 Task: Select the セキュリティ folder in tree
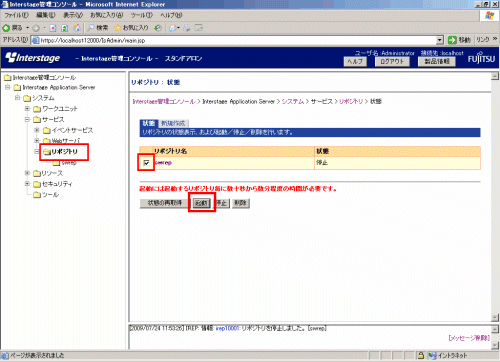[x=53, y=184]
